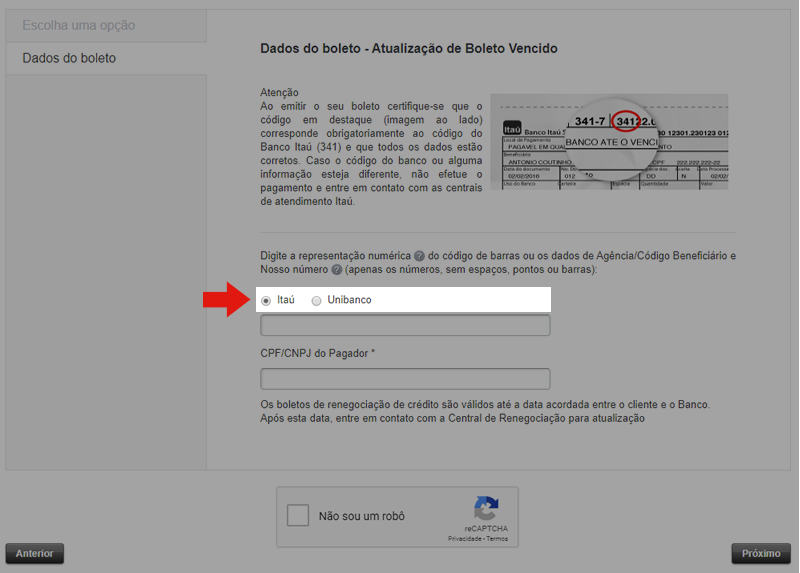Click the Atualização de Boleto Vencido heading
The image size is (800, 573).
[409, 48]
